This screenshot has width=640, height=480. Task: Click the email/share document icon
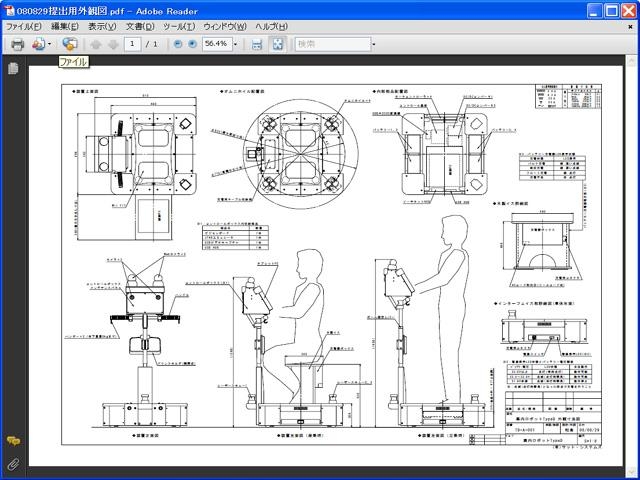point(38,44)
